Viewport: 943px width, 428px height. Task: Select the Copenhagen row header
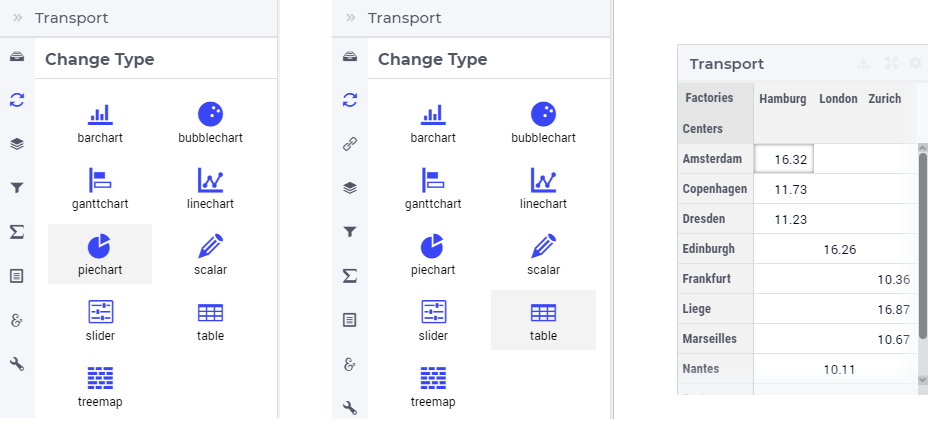tap(715, 189)
